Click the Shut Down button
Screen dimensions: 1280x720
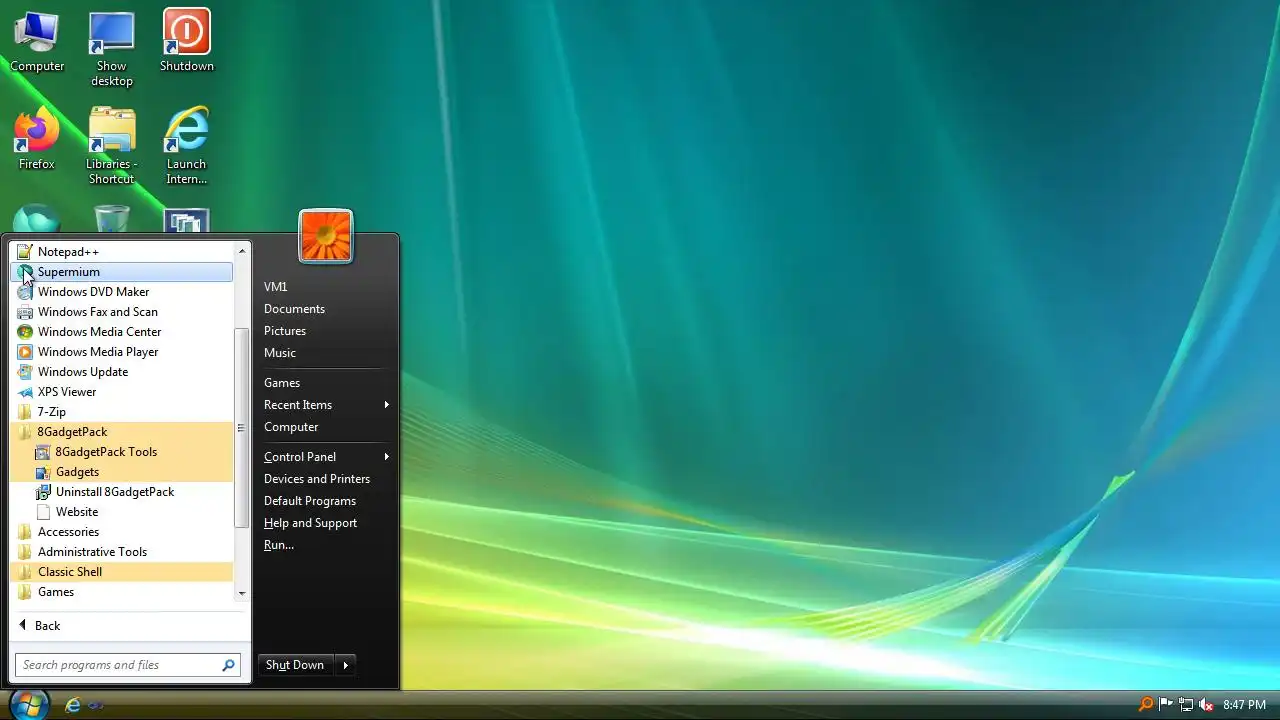[295, 665]
